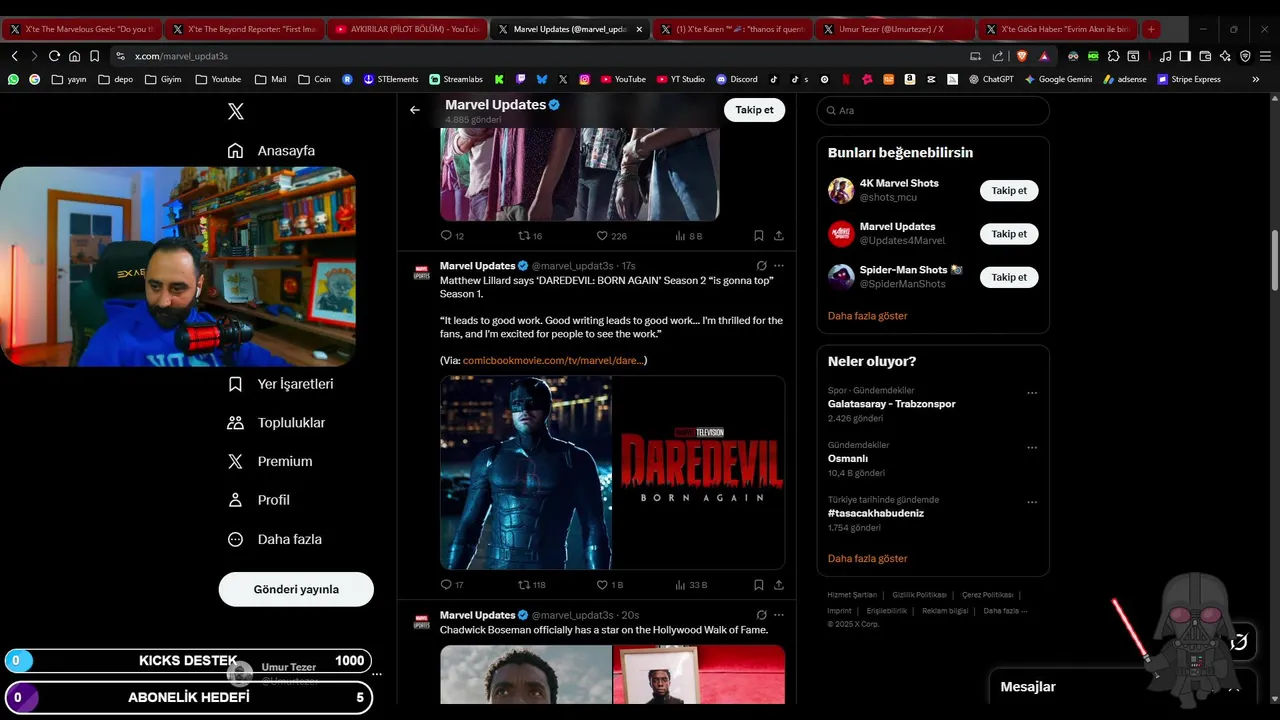The height and width of the screenshot is (720, 1280).
Task: Open more options for #tasacakhabudeniz trend
Action: click(x=1032, y=502)
